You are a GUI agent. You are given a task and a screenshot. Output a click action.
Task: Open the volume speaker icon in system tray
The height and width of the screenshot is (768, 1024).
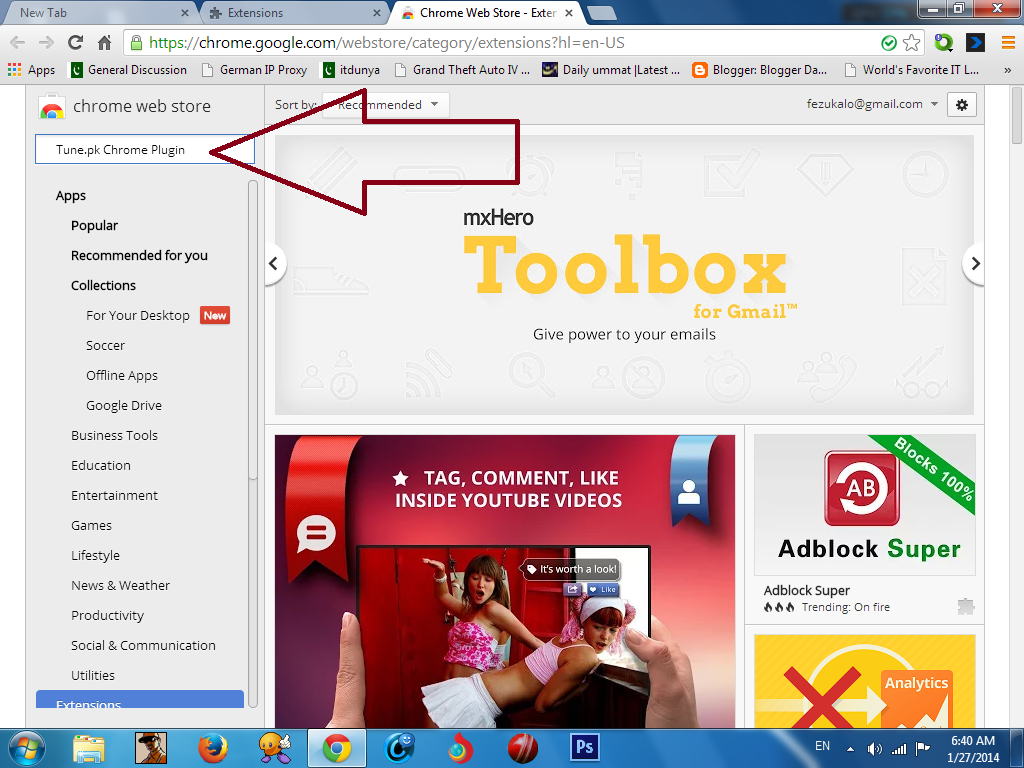tap(874, 748)
